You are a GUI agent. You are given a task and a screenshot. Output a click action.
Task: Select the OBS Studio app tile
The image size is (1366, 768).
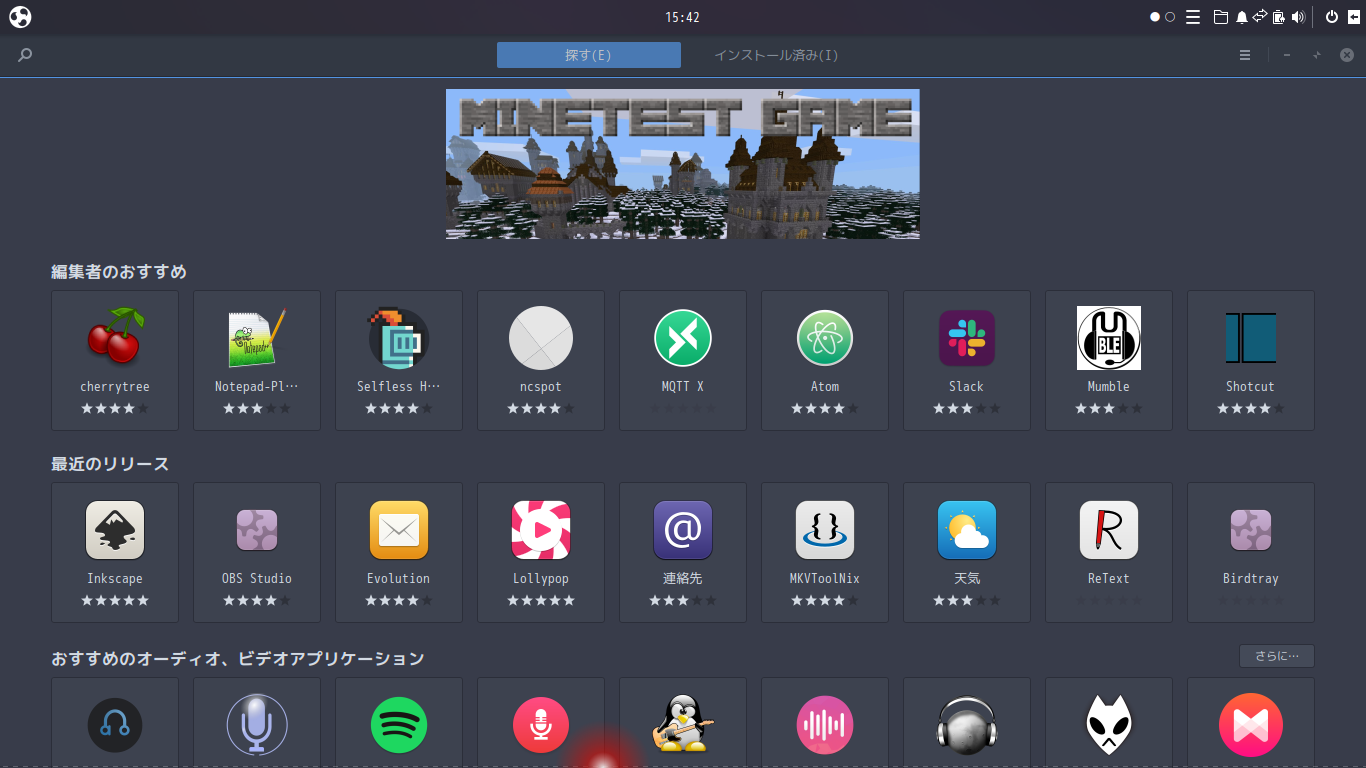257,552
